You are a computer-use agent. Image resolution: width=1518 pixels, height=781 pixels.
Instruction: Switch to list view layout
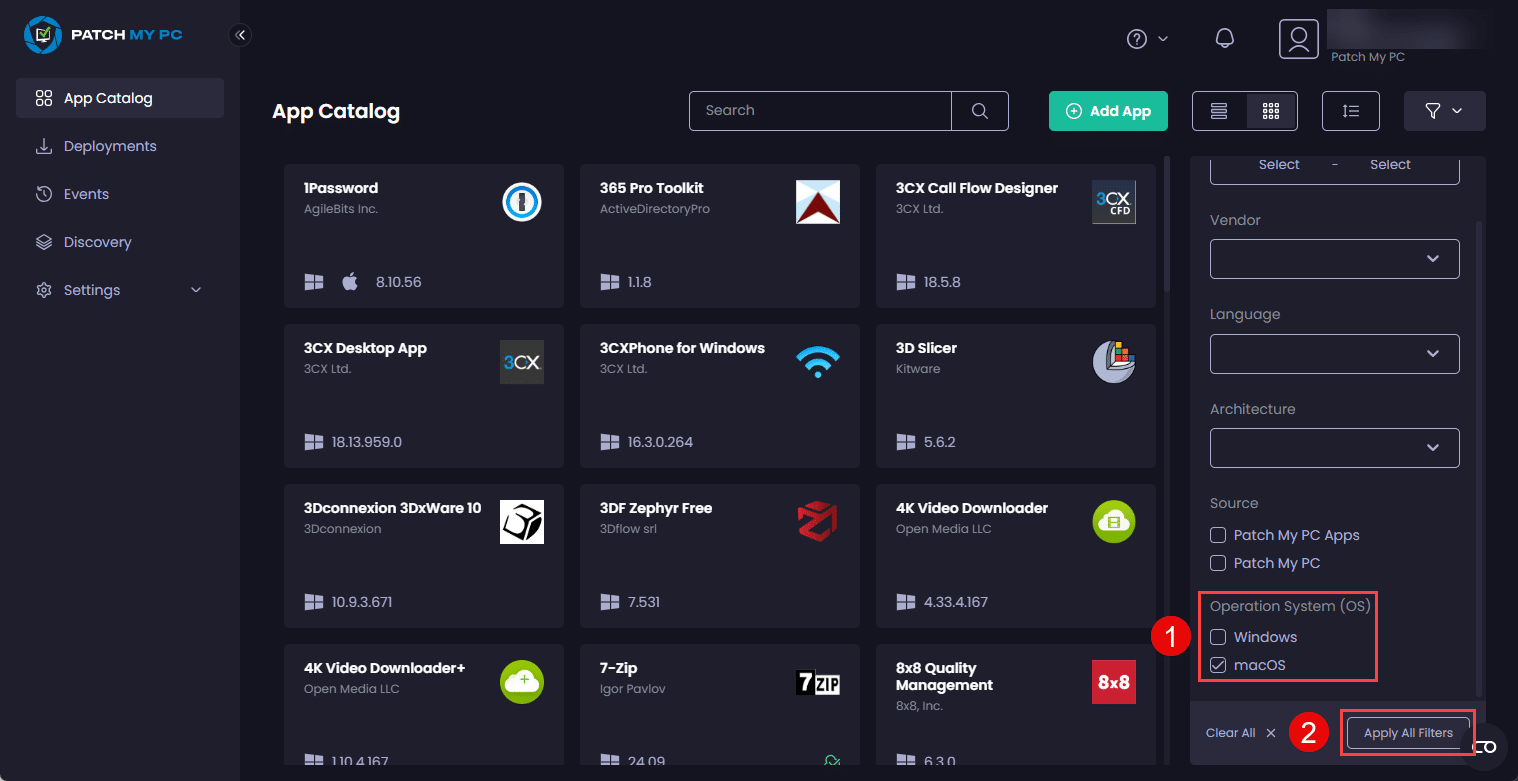1219,111
